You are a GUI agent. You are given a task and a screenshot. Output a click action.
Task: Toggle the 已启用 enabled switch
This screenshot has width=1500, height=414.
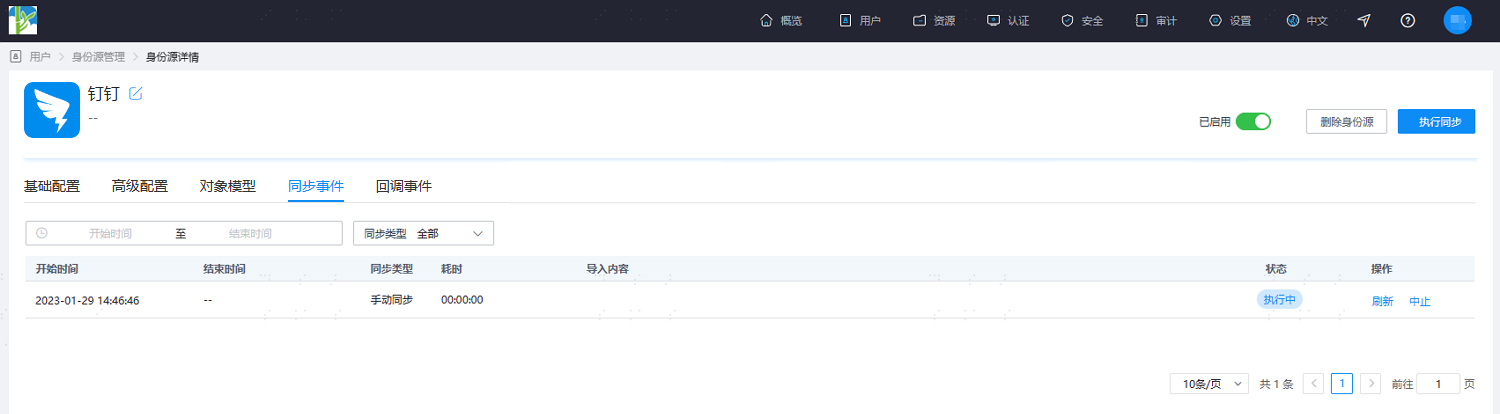[1253, 121]
